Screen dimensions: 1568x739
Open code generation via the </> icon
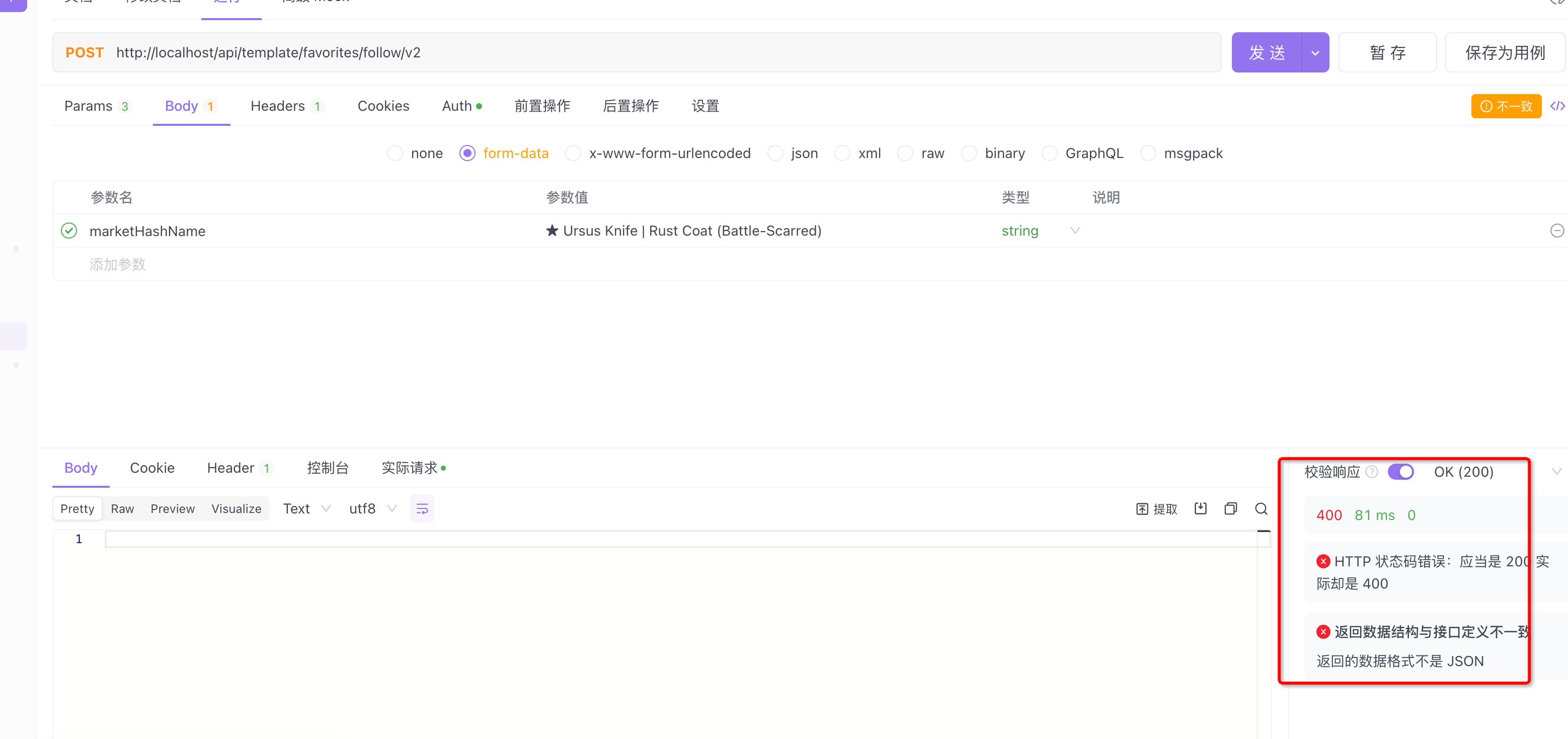coord(1557,105)
